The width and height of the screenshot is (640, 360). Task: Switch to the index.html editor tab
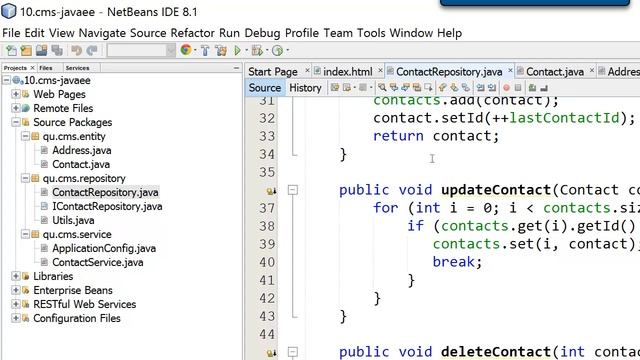click(x=347, y=72)
